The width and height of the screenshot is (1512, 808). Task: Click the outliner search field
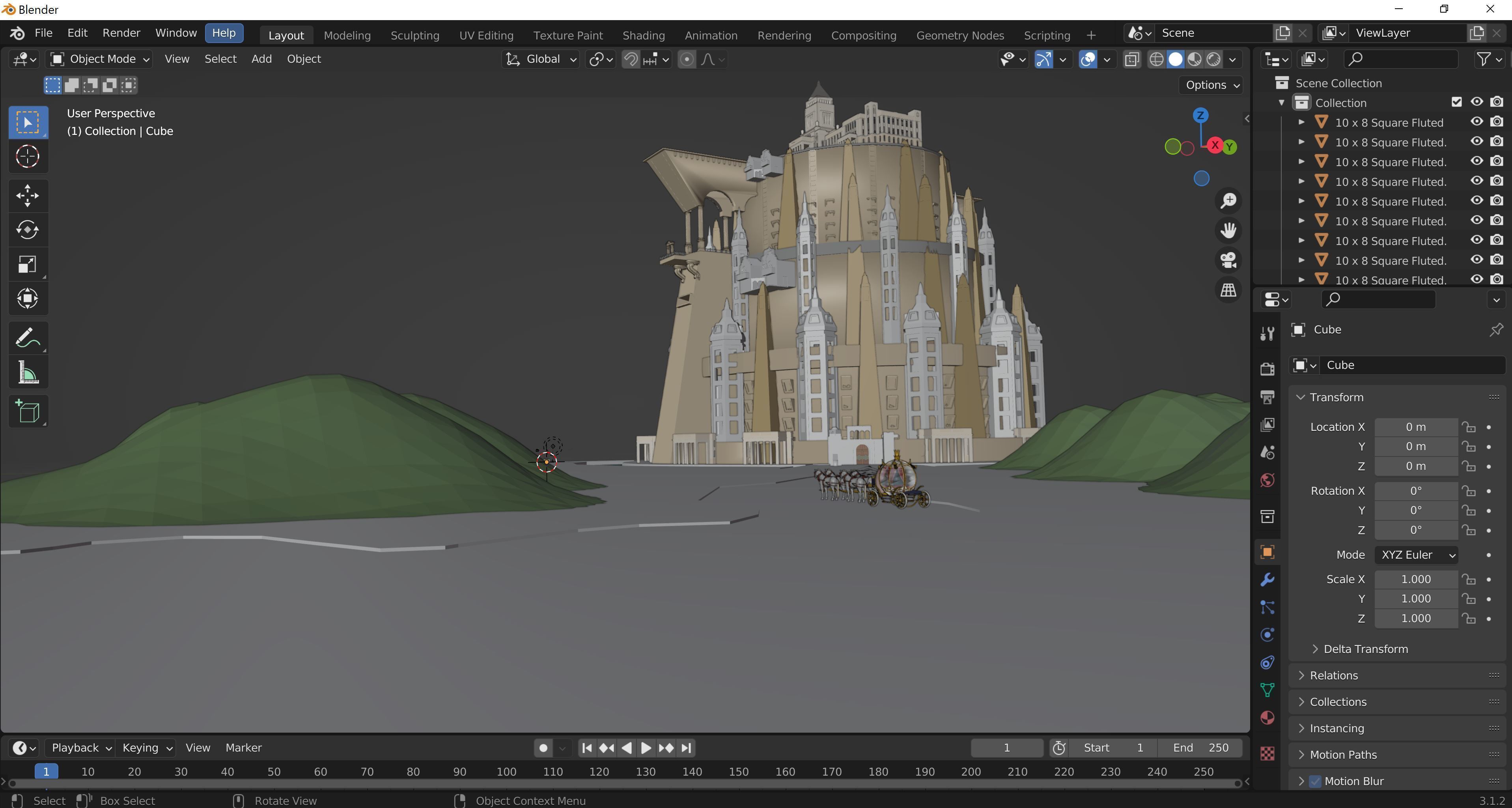[1400, 59]
